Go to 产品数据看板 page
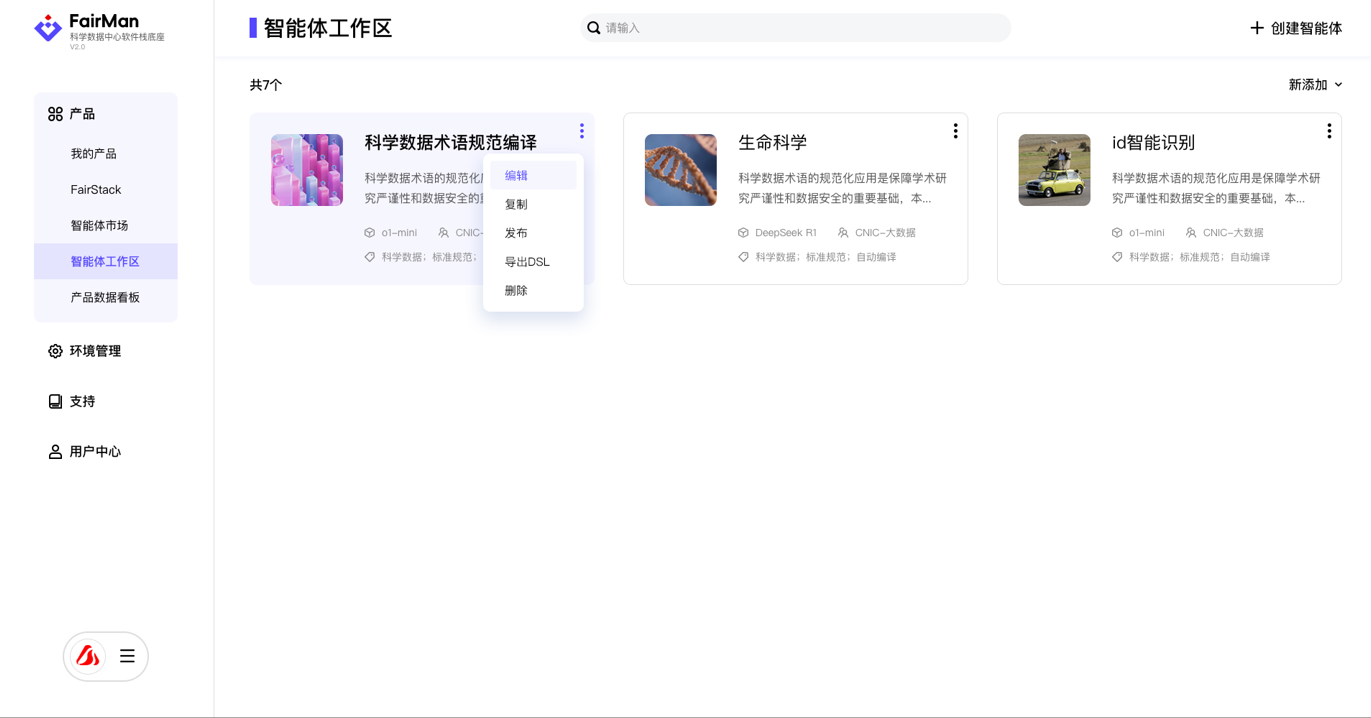The image size is (1371, 718). (x=105, y=298)
